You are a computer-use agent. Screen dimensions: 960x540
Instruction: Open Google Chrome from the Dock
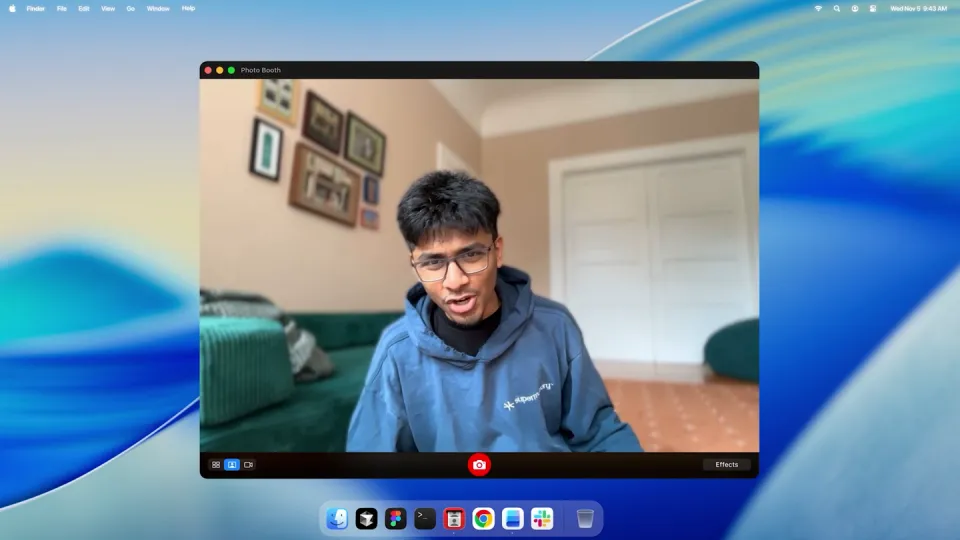483,519
